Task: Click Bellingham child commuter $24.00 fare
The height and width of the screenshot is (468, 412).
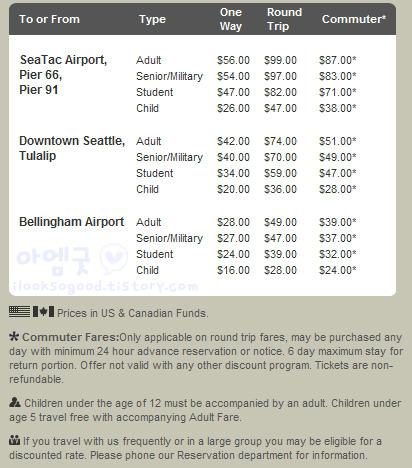Action: tap(338, 270)
